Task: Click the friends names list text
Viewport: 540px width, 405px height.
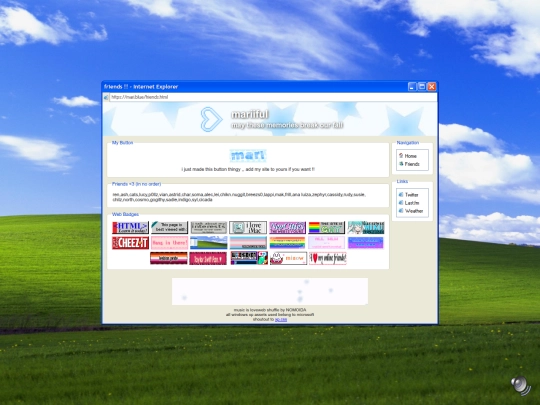Action: point(239,197)
